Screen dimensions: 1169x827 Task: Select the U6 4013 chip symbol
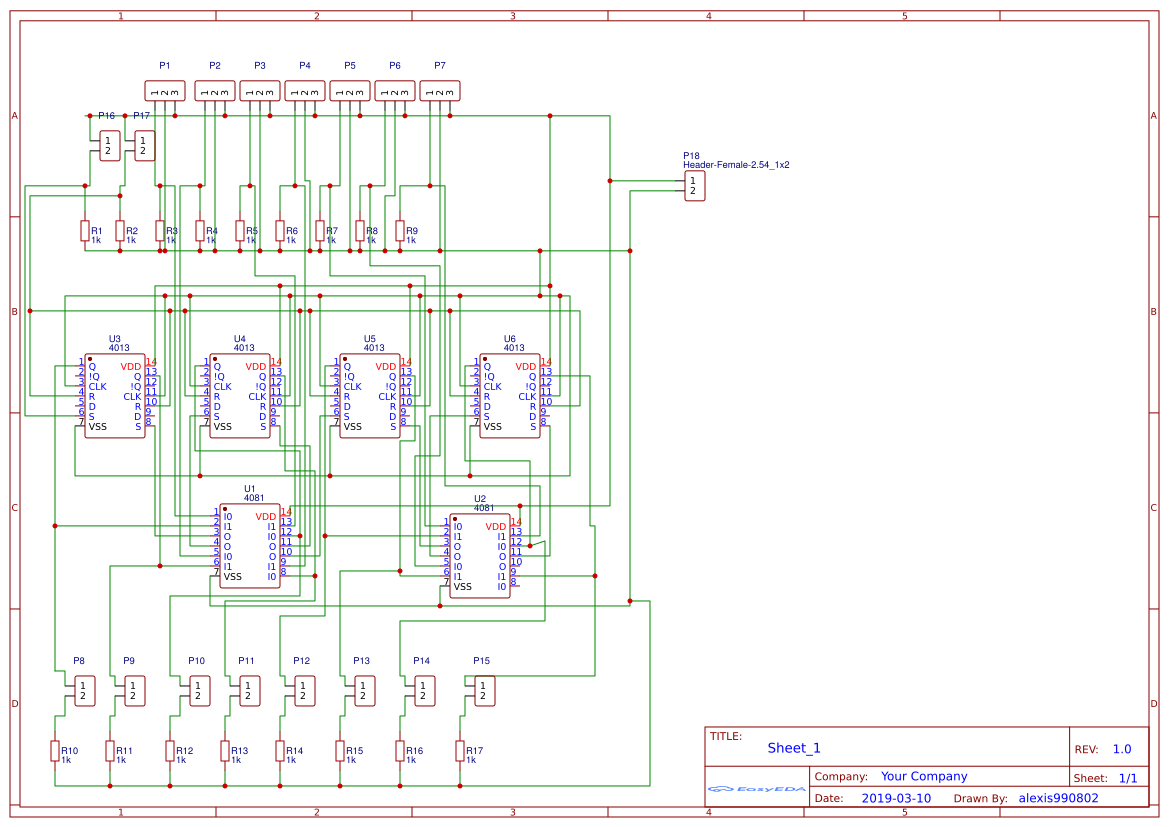coord(510,396)
